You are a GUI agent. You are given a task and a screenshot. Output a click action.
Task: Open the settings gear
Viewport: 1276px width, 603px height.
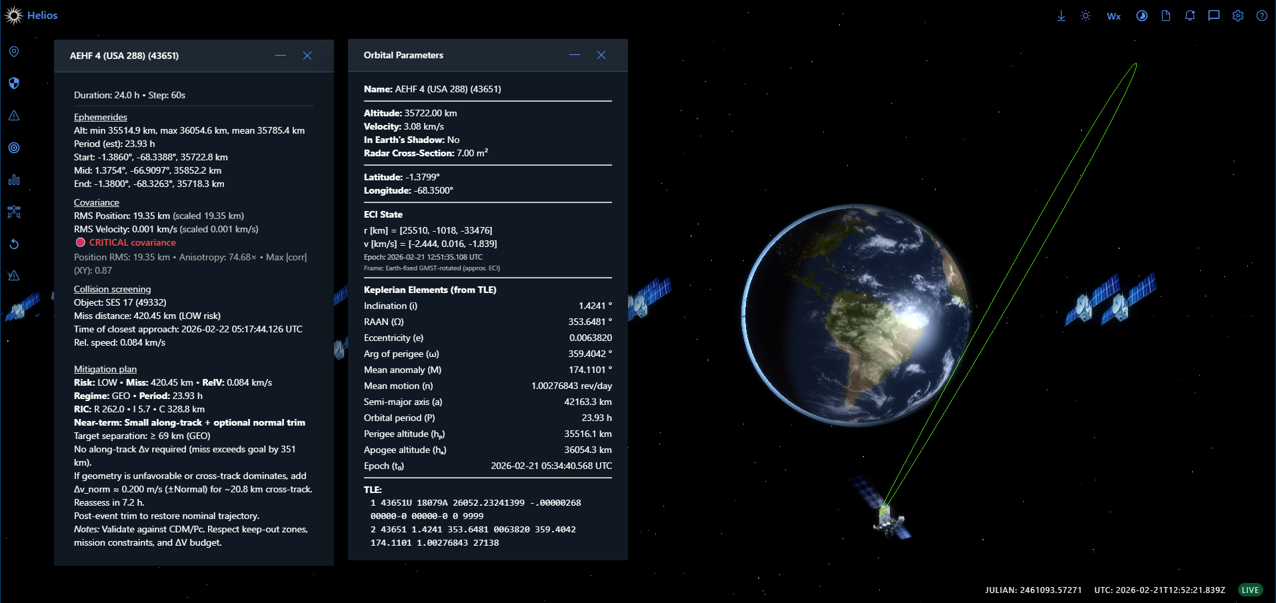1238,16
